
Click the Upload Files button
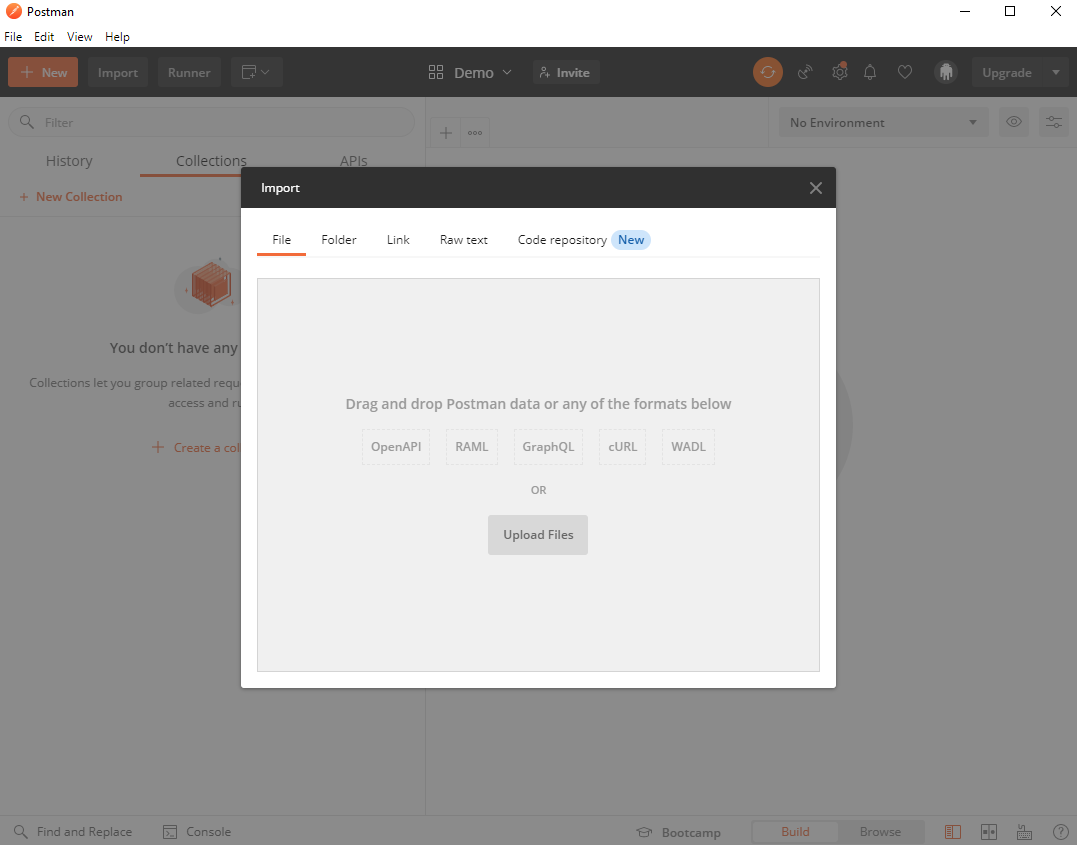coord(538,534)
